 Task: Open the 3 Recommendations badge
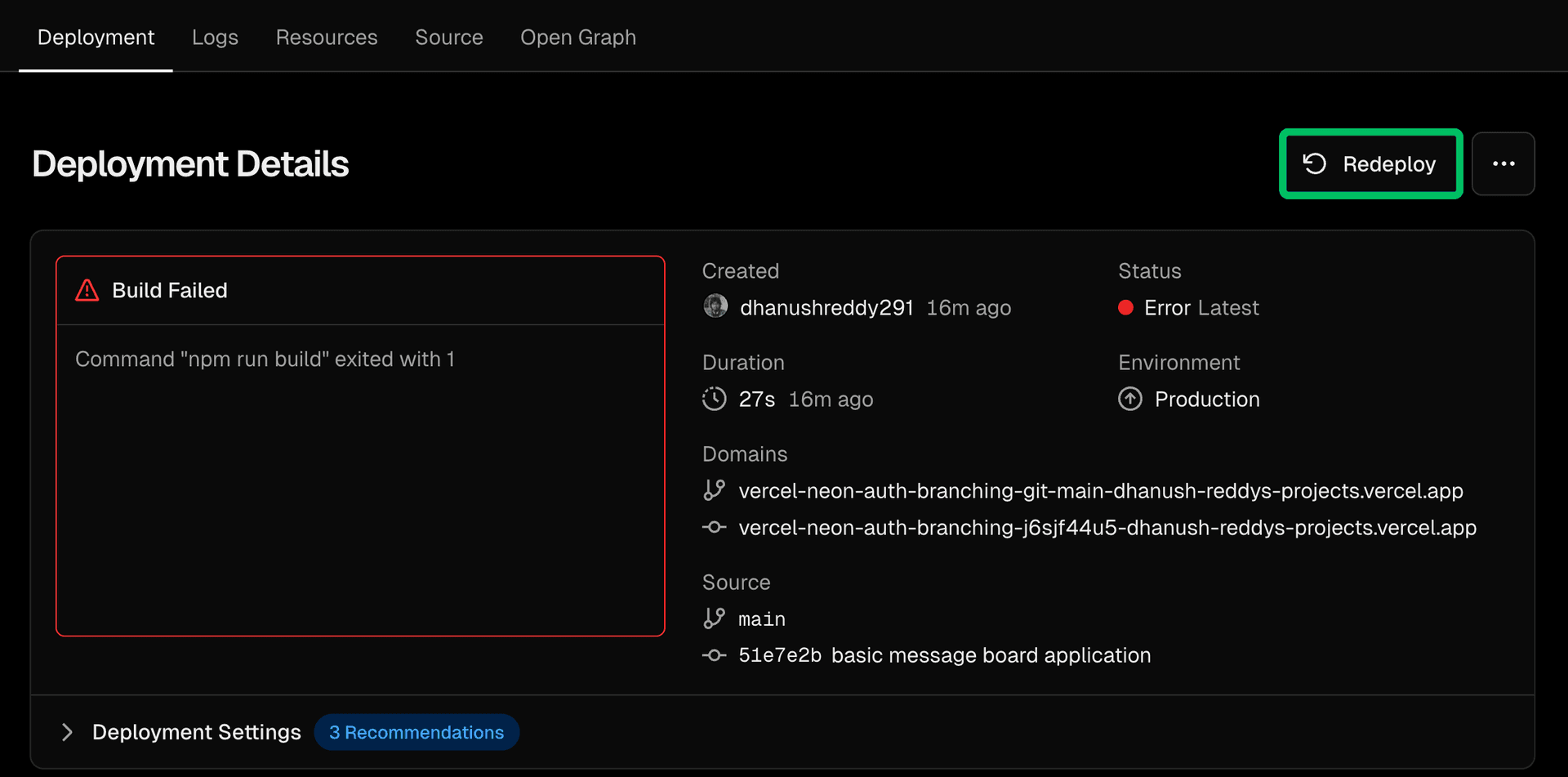(x=416, y=732)
